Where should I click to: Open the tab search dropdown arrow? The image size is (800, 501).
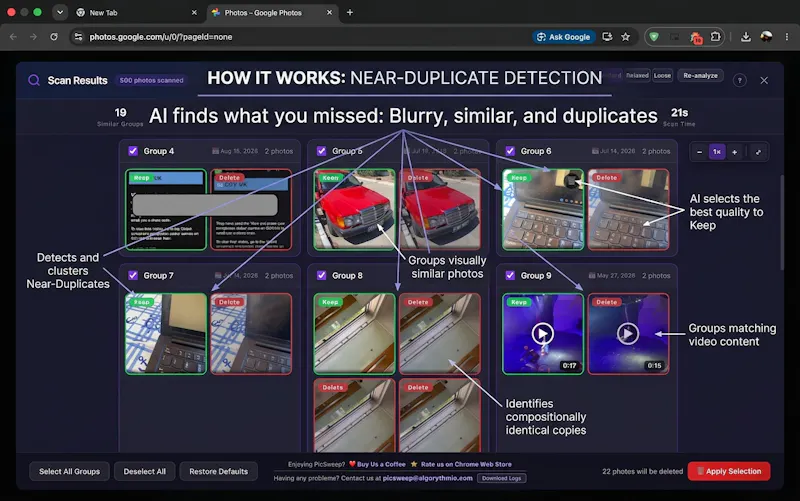[60, 12]
